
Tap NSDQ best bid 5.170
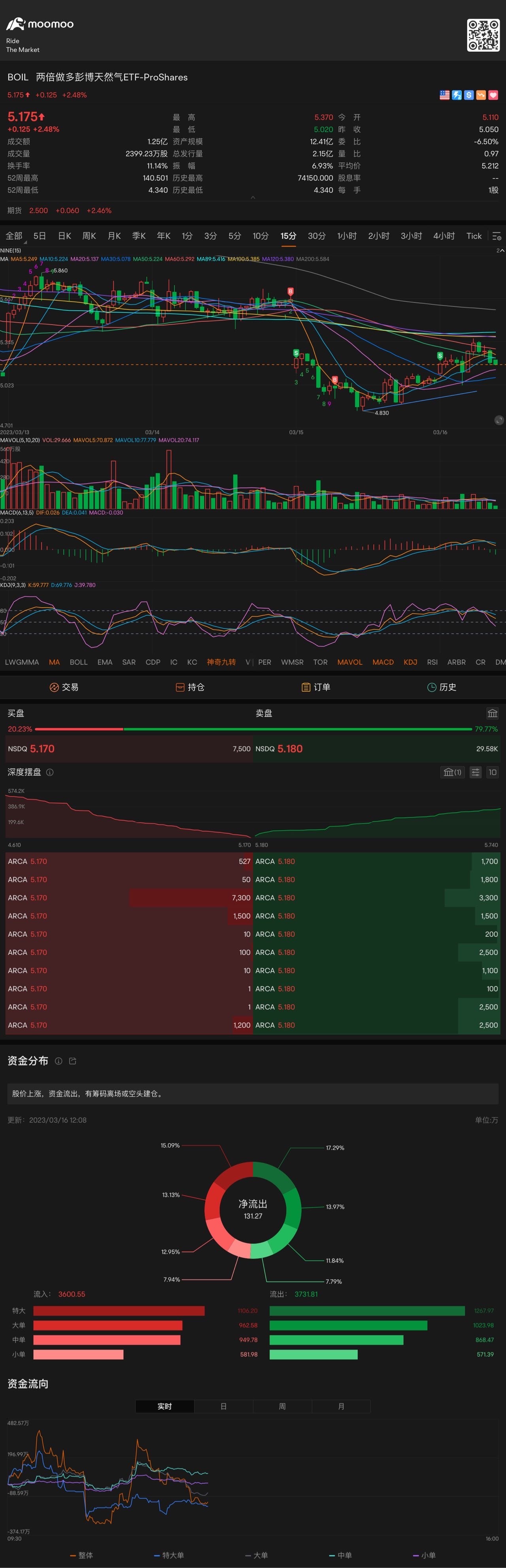tap(128, 749)
